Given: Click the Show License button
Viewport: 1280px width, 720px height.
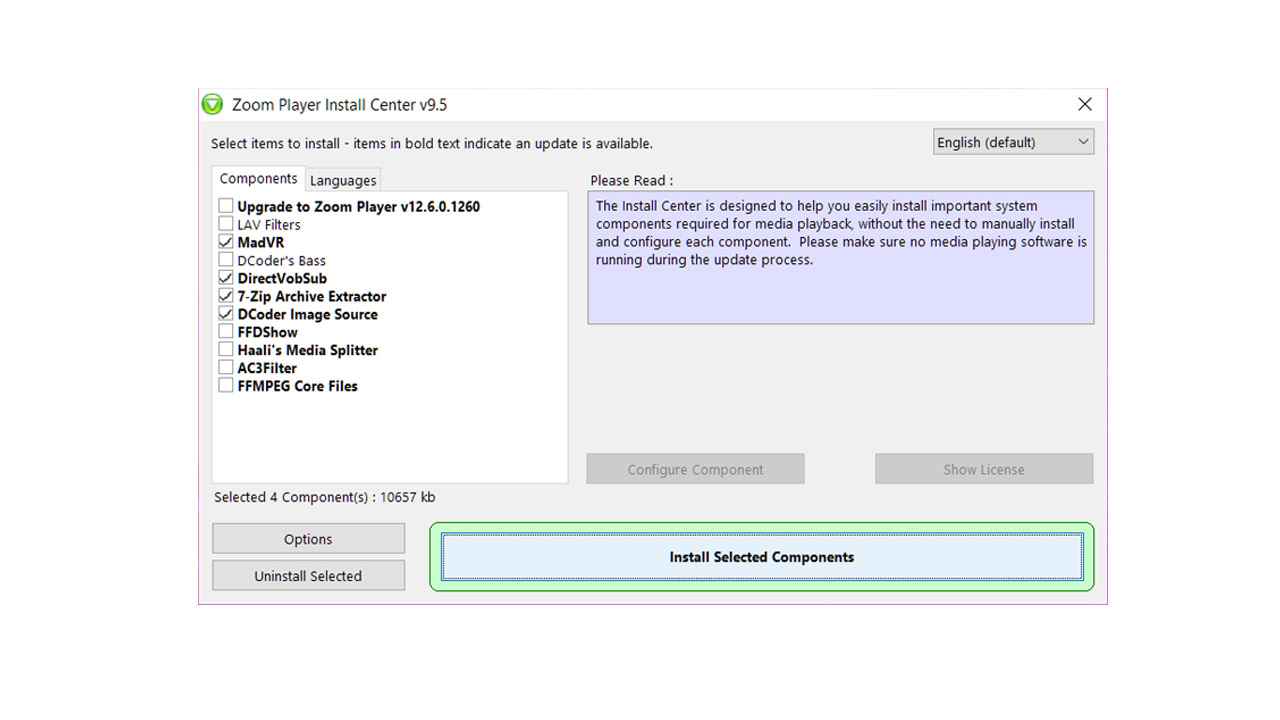Looking at the screenshot, I should point(984,469).
